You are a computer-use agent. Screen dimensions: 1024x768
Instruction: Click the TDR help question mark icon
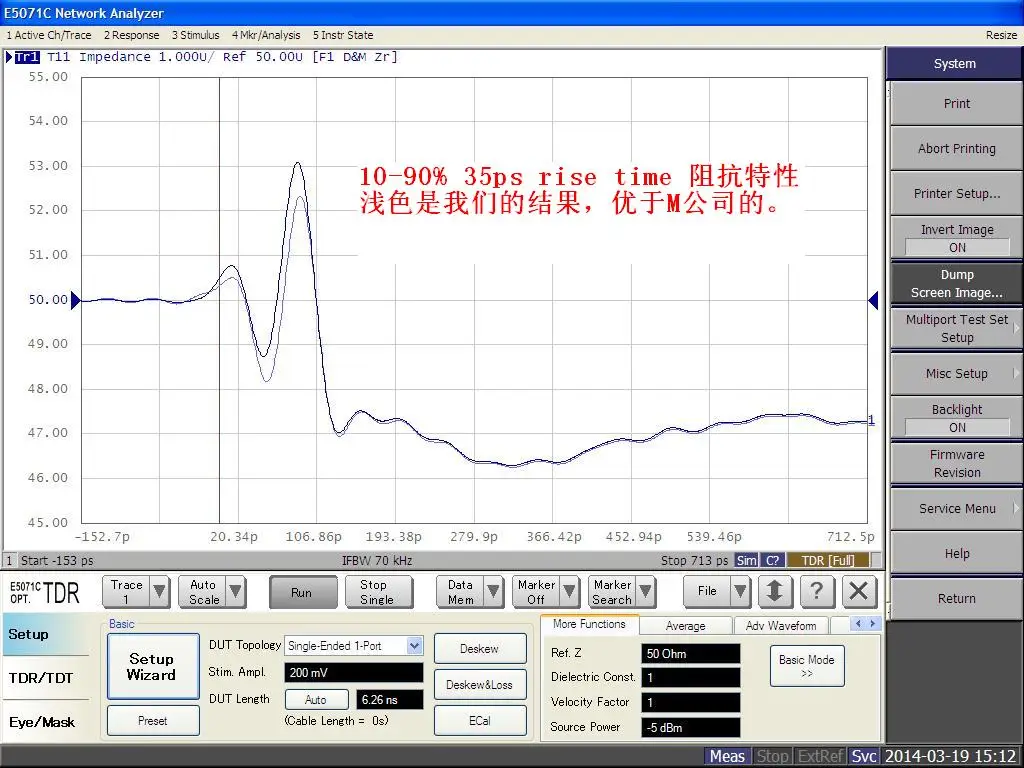(x=817, y=592)
